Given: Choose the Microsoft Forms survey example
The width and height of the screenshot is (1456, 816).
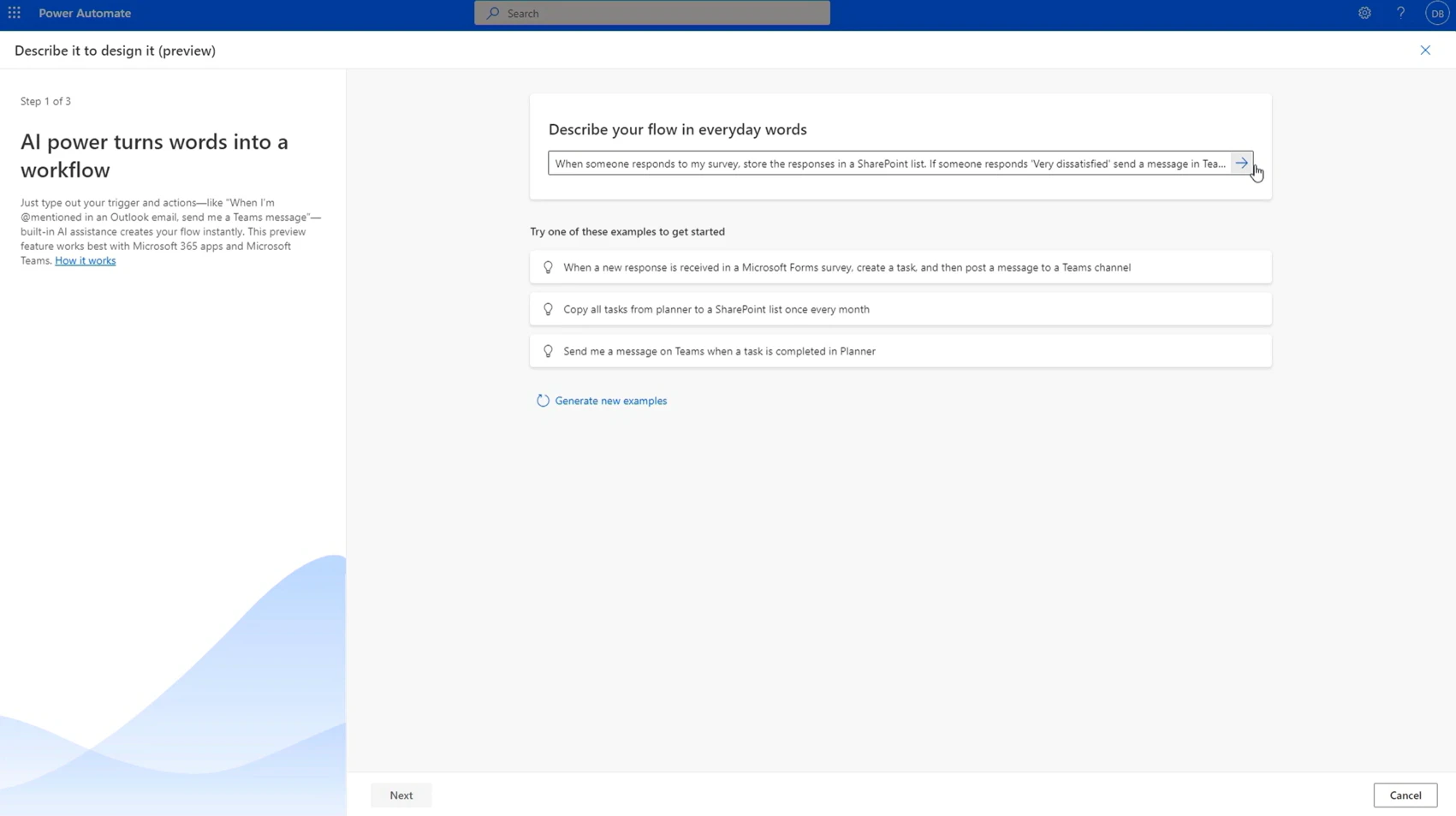Looking at the screenshot, I should pos(900,267).
